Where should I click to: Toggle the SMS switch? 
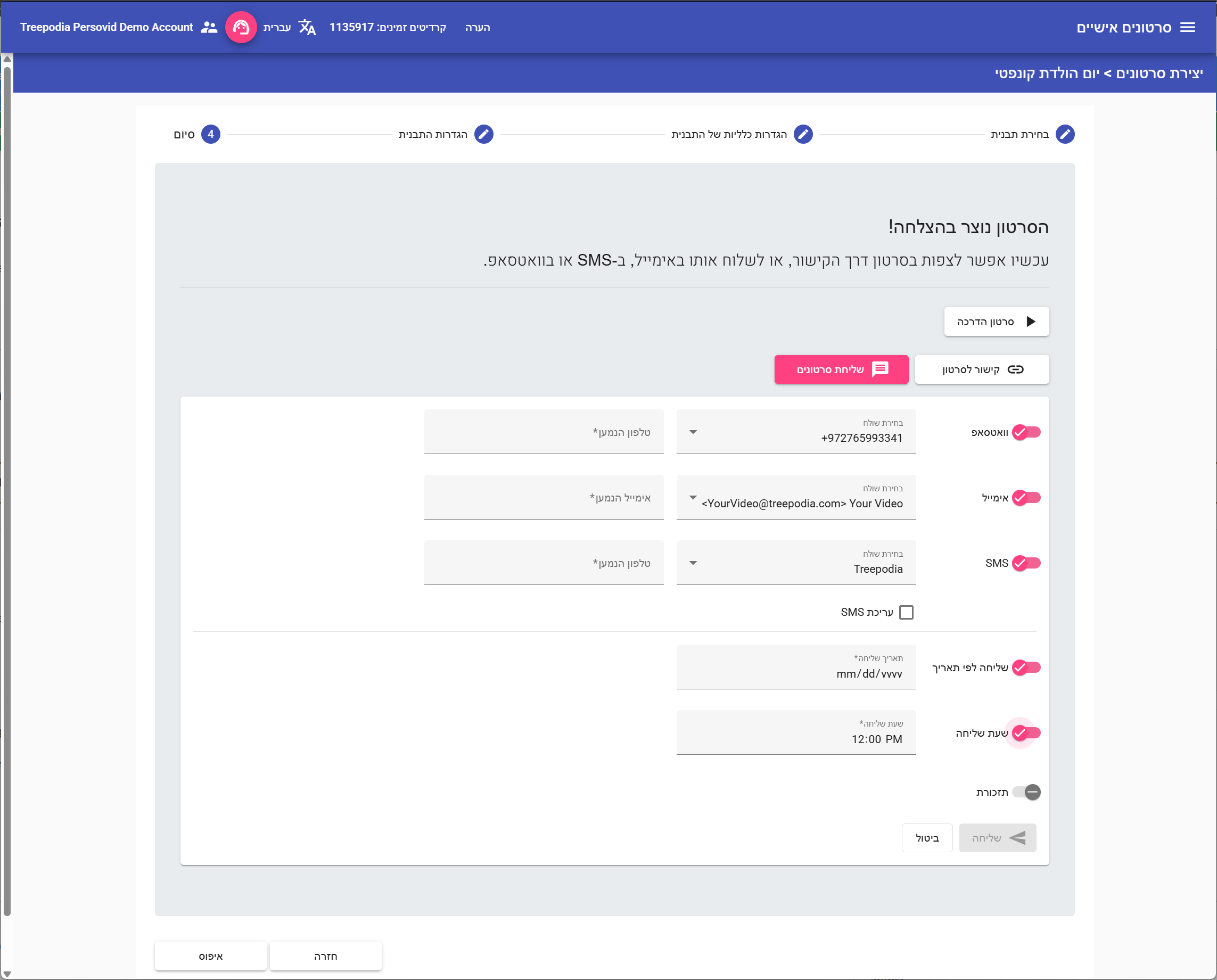point(1026,563)
